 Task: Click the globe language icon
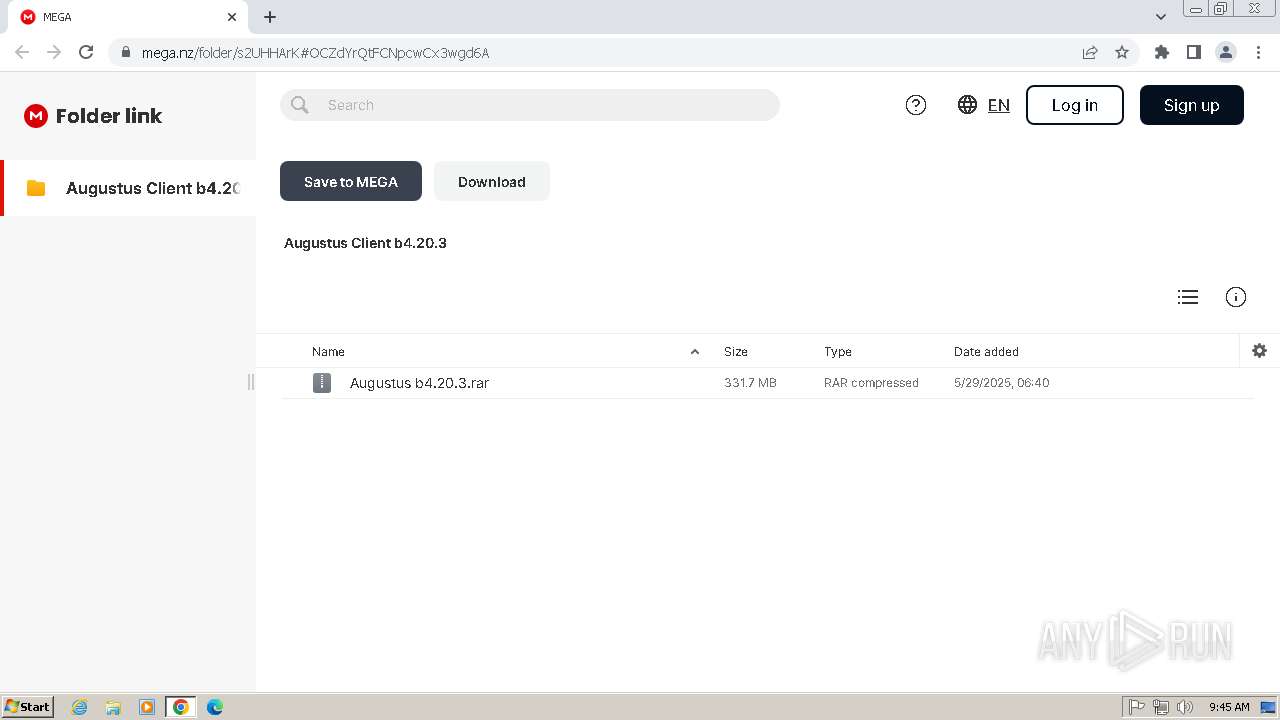tap(967, 105)
